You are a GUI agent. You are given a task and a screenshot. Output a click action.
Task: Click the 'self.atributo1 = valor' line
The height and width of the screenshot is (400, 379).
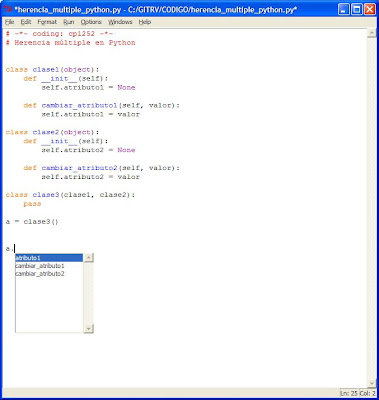(x=90, y=114)
